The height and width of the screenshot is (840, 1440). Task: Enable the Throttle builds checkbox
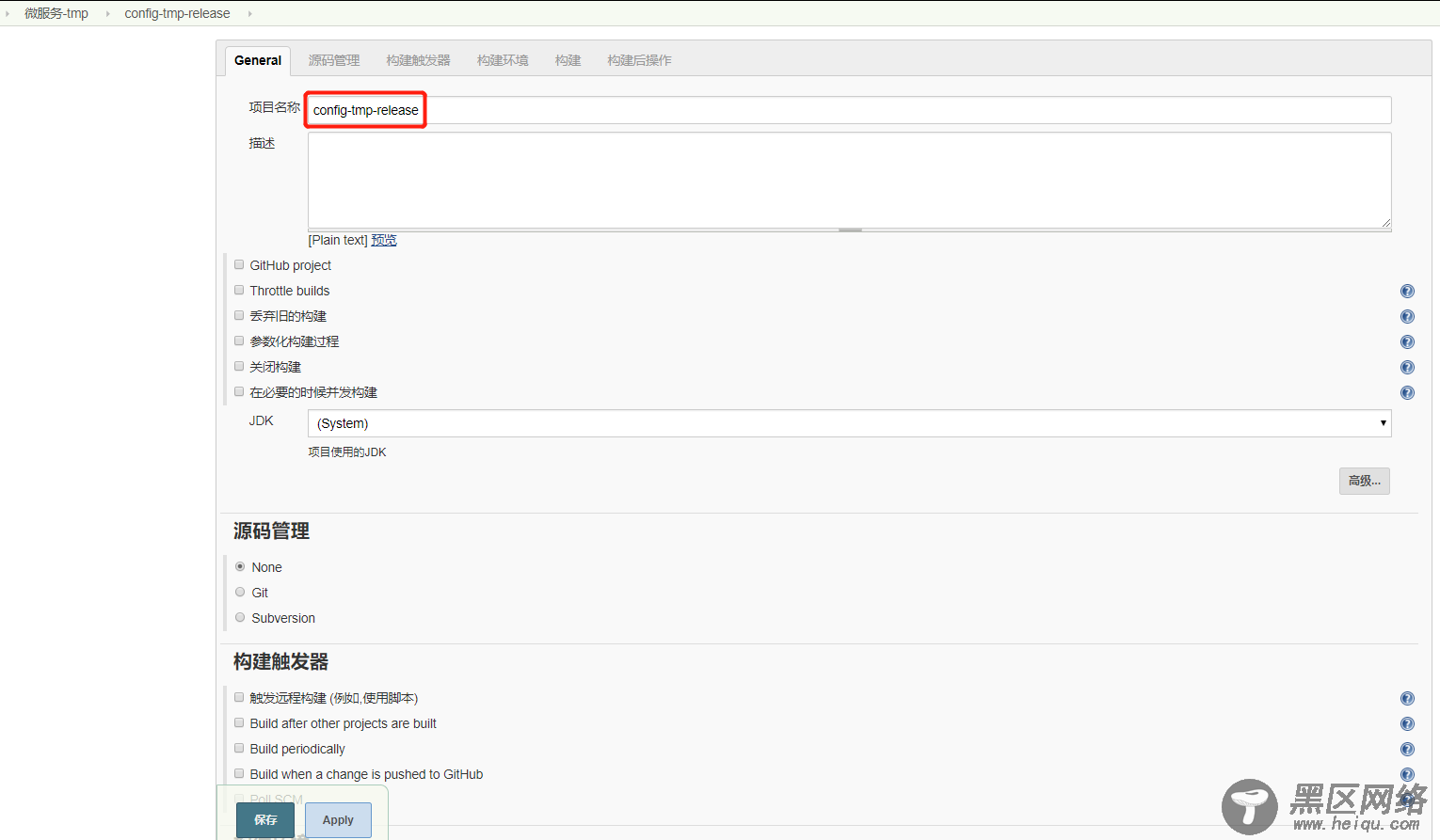tap(239, 291)
